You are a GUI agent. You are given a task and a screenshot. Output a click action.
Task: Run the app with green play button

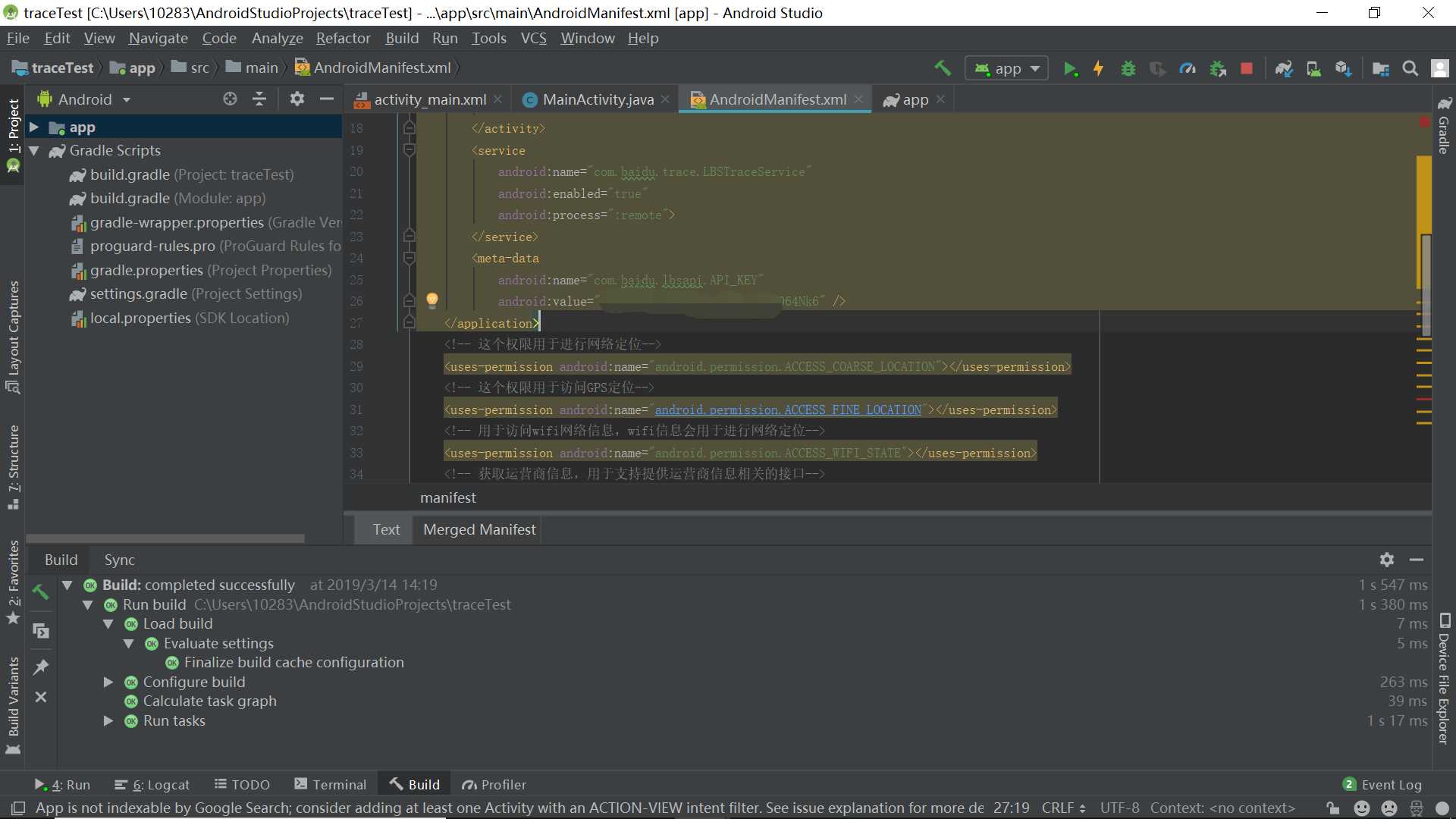click(x=1070, y=69)
